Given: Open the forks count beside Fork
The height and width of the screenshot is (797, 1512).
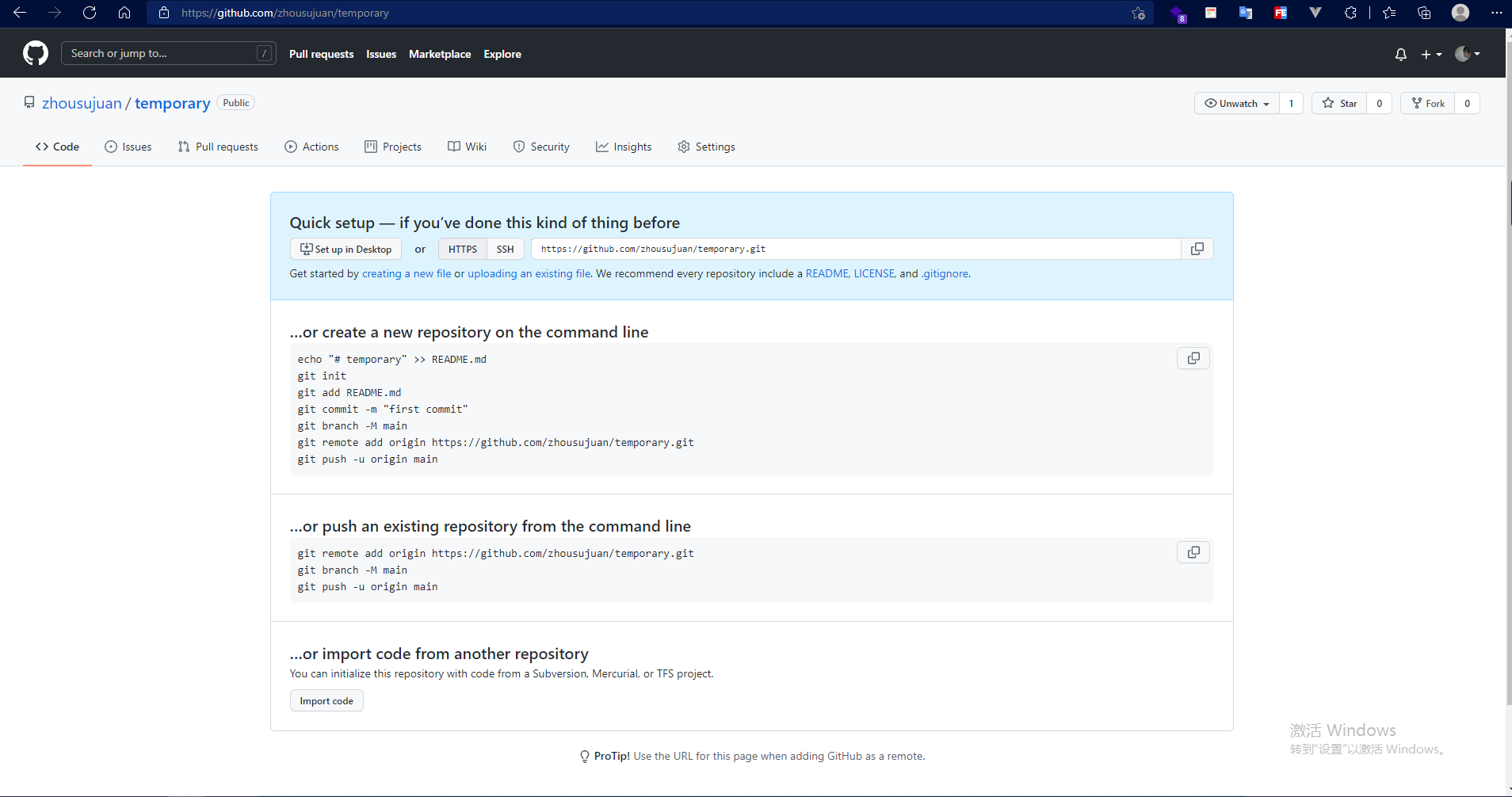Looking at the screenshot, I should pyautogui.click(x=1467, y=103).
